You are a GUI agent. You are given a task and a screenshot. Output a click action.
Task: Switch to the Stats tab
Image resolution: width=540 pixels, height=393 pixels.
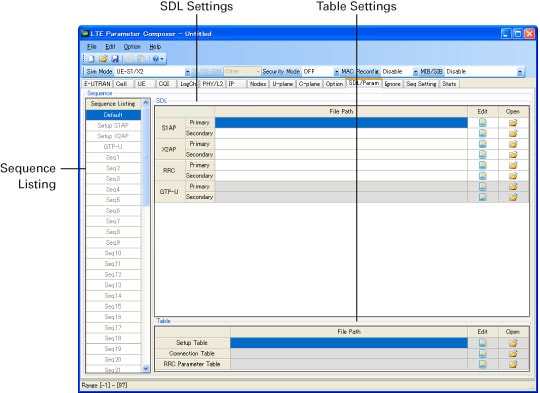(449, 84)
